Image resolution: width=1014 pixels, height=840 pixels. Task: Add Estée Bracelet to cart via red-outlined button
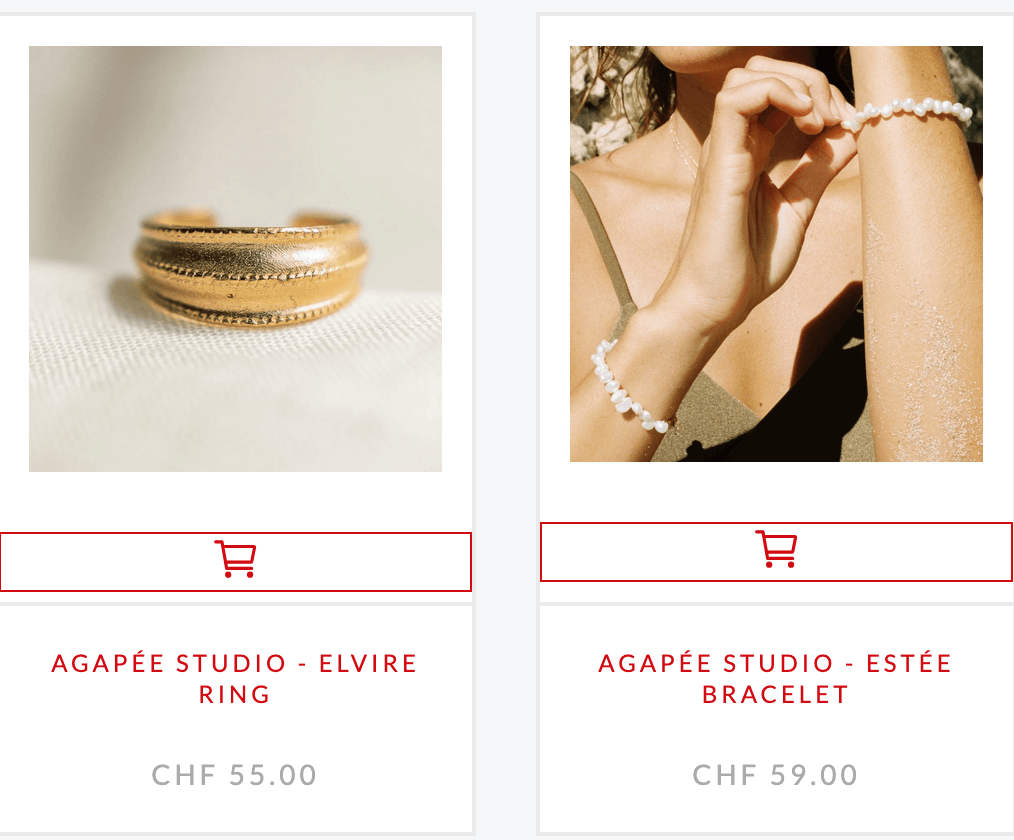tap(776, 552)
